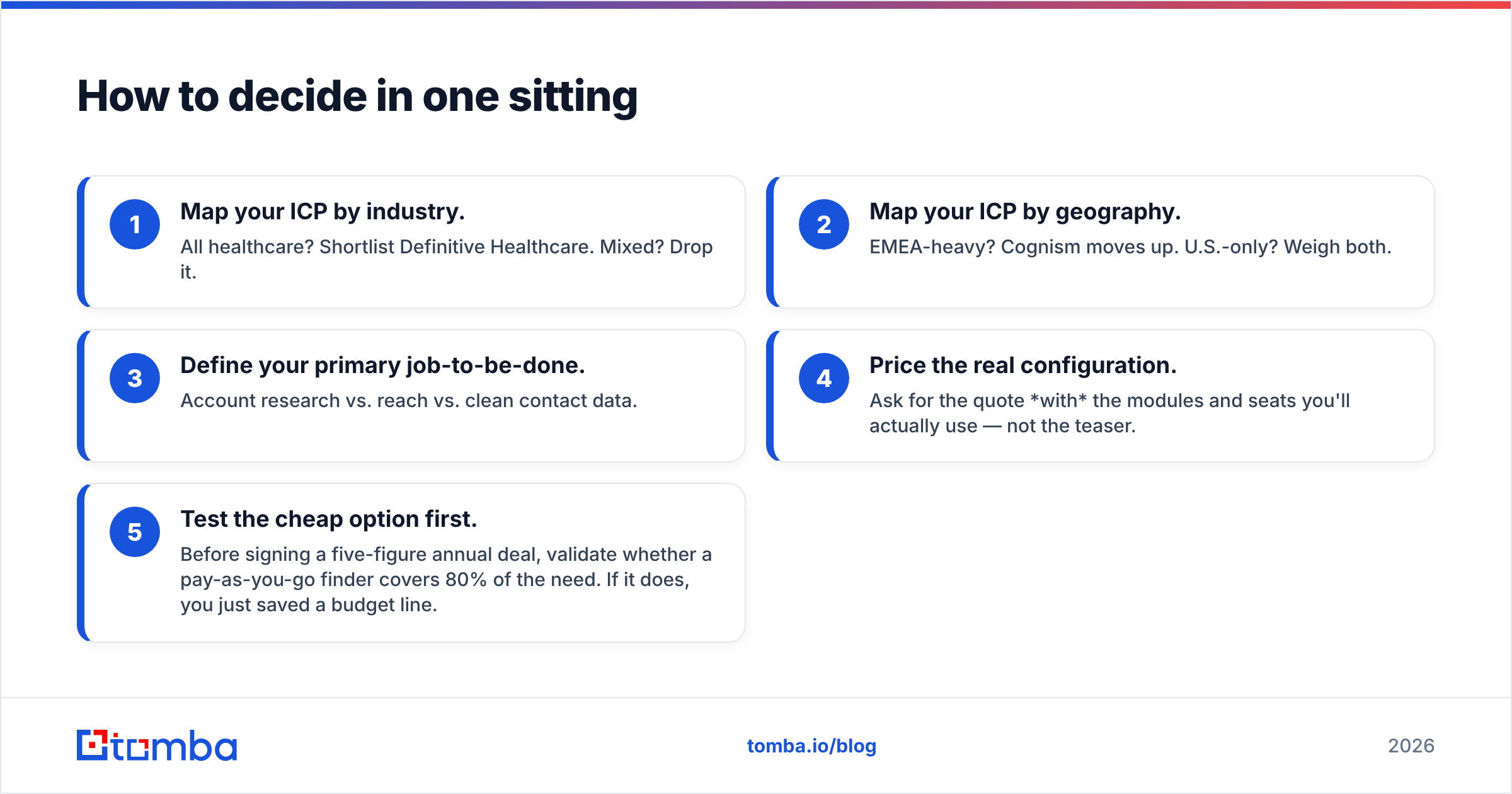
Task: Click the 'How to decide in one sitting' title
Action: click(357, 96)
